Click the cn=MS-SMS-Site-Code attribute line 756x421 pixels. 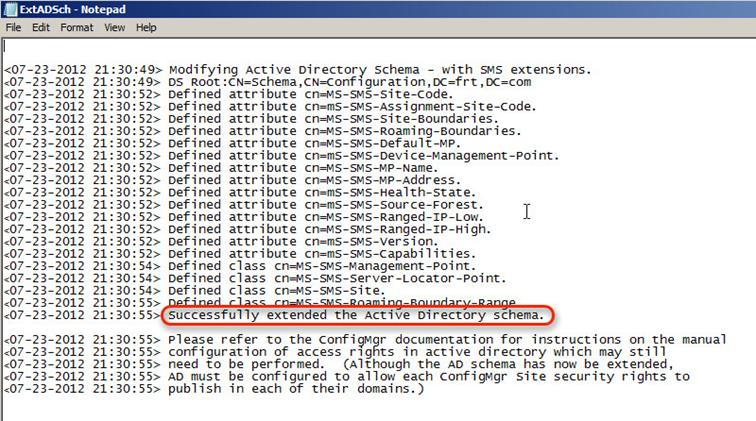pos(229,95)
